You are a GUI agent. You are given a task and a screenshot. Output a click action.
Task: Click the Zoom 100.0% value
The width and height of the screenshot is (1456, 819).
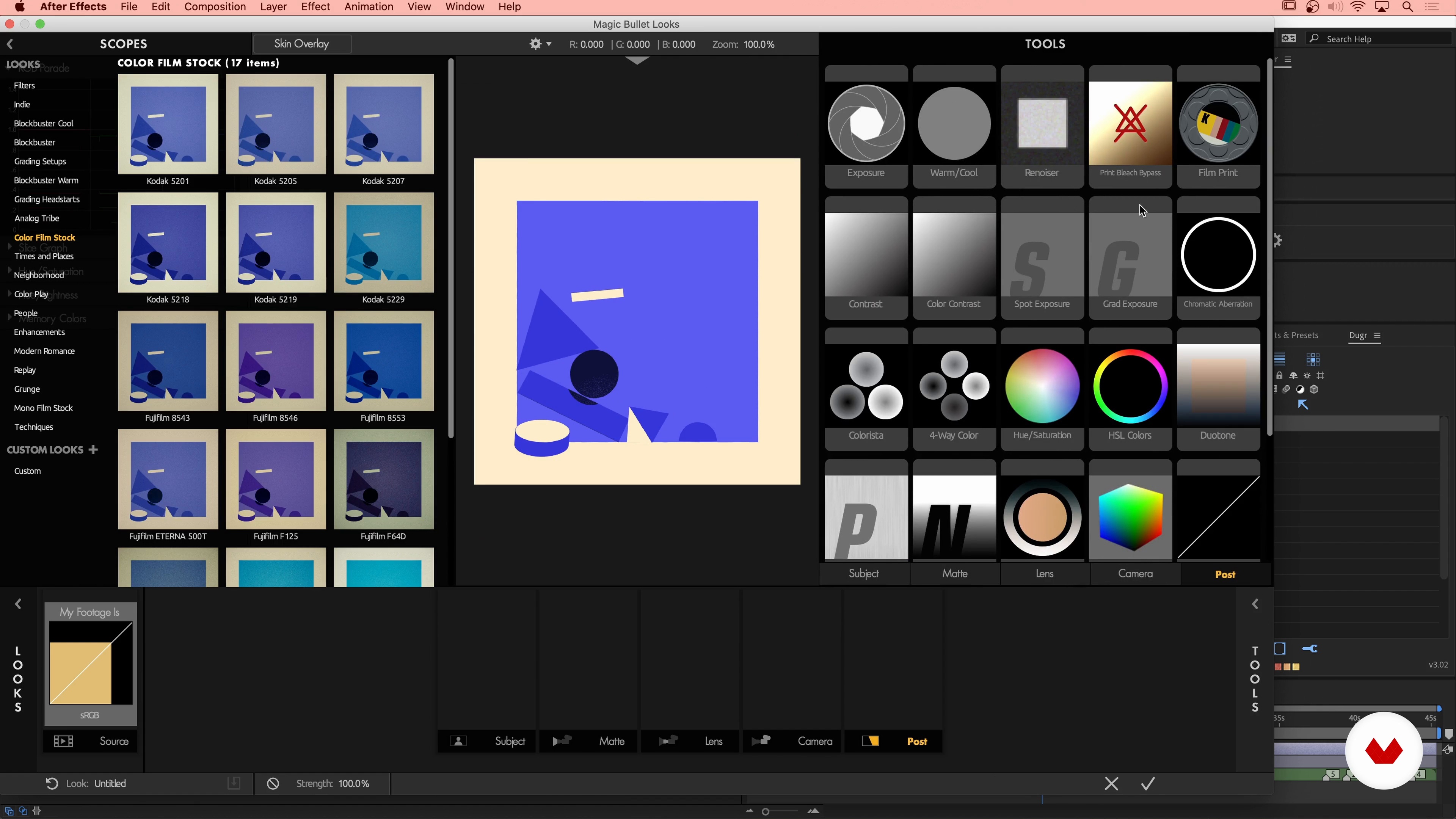click(758, 44)
